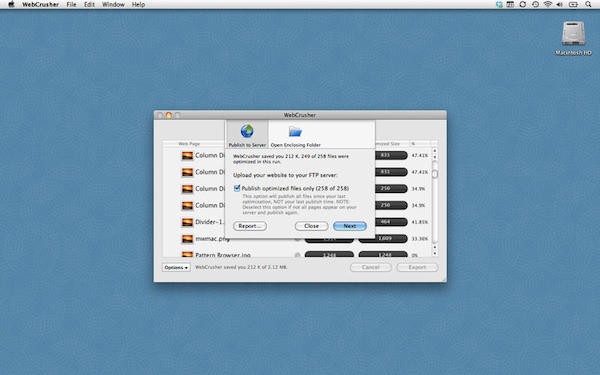
Task: Click the Report... button
Action: 250,226
